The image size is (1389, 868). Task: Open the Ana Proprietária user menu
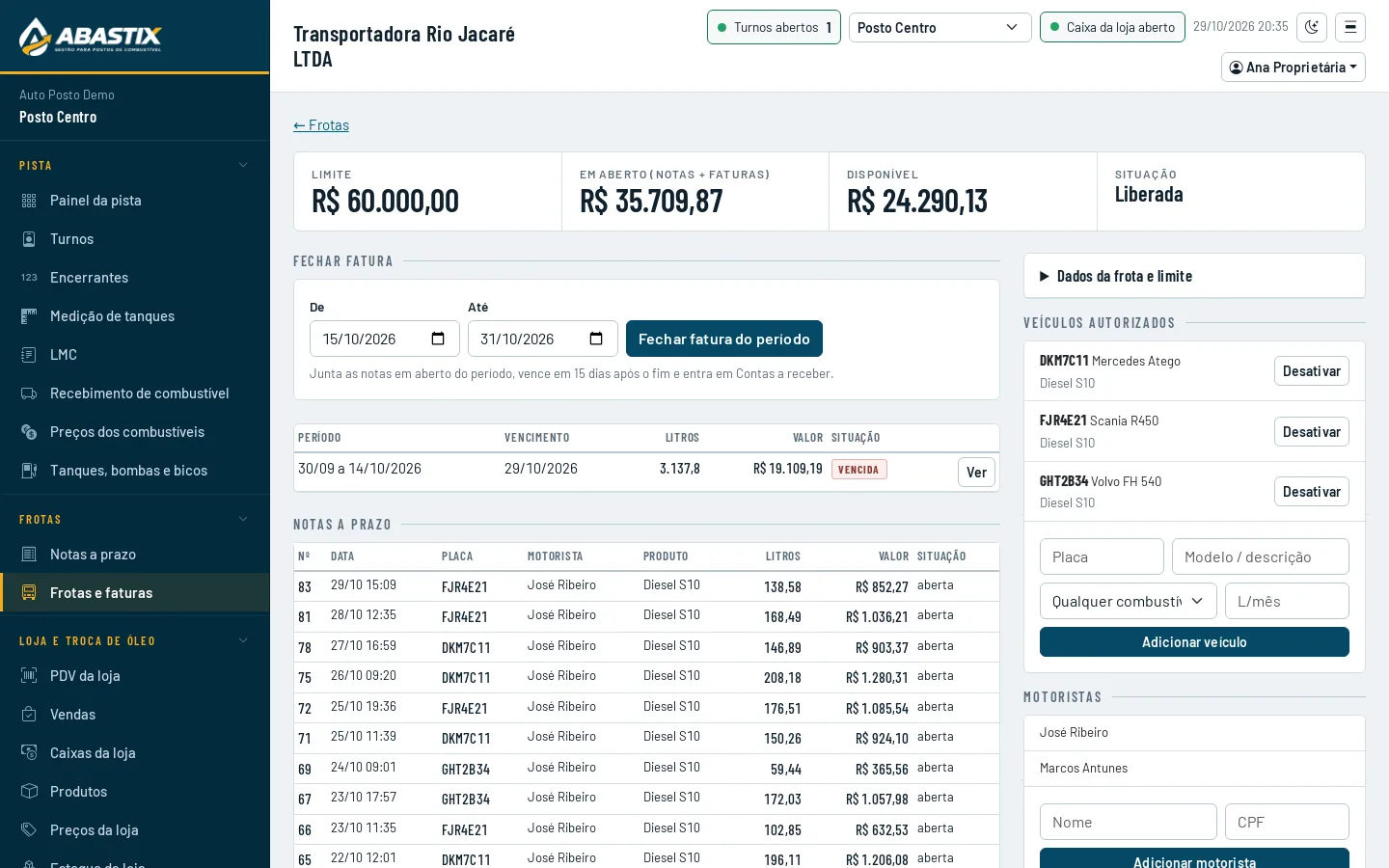click(1294, 68)
